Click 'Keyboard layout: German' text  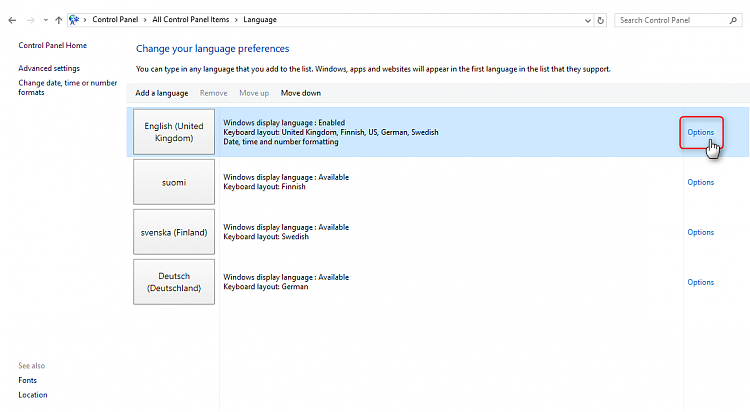pyautogui.click(x=265, y=287)
